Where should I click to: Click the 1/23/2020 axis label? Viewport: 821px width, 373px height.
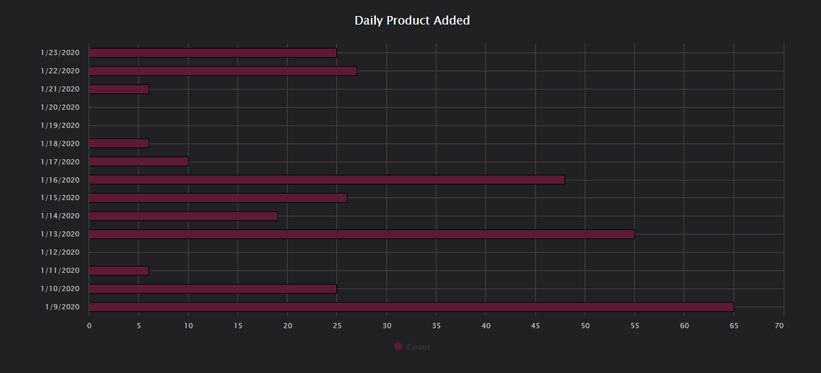(x=60, y=53)
